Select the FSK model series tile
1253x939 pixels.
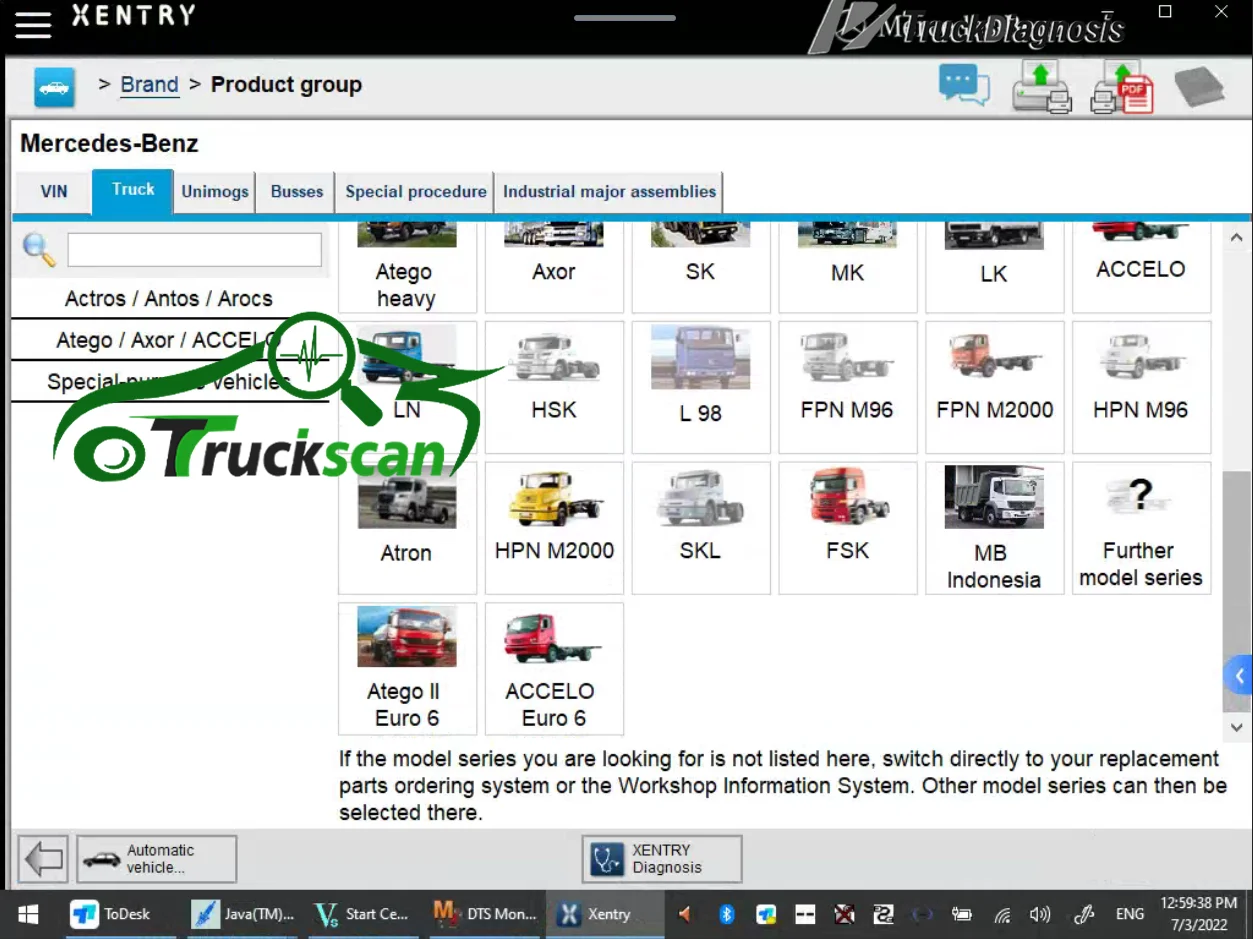pos(847,528)
